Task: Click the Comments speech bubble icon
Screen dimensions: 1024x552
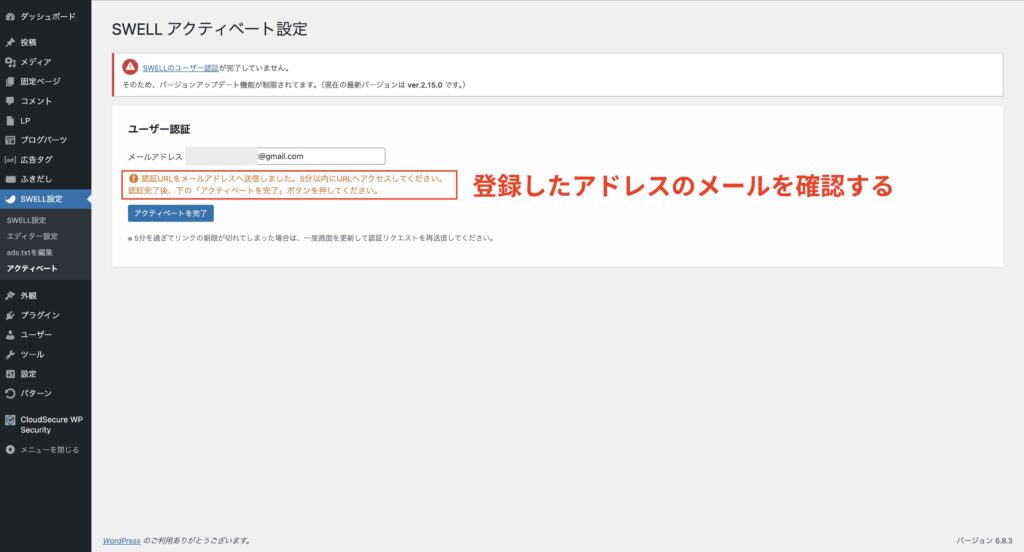Action: 10,101
